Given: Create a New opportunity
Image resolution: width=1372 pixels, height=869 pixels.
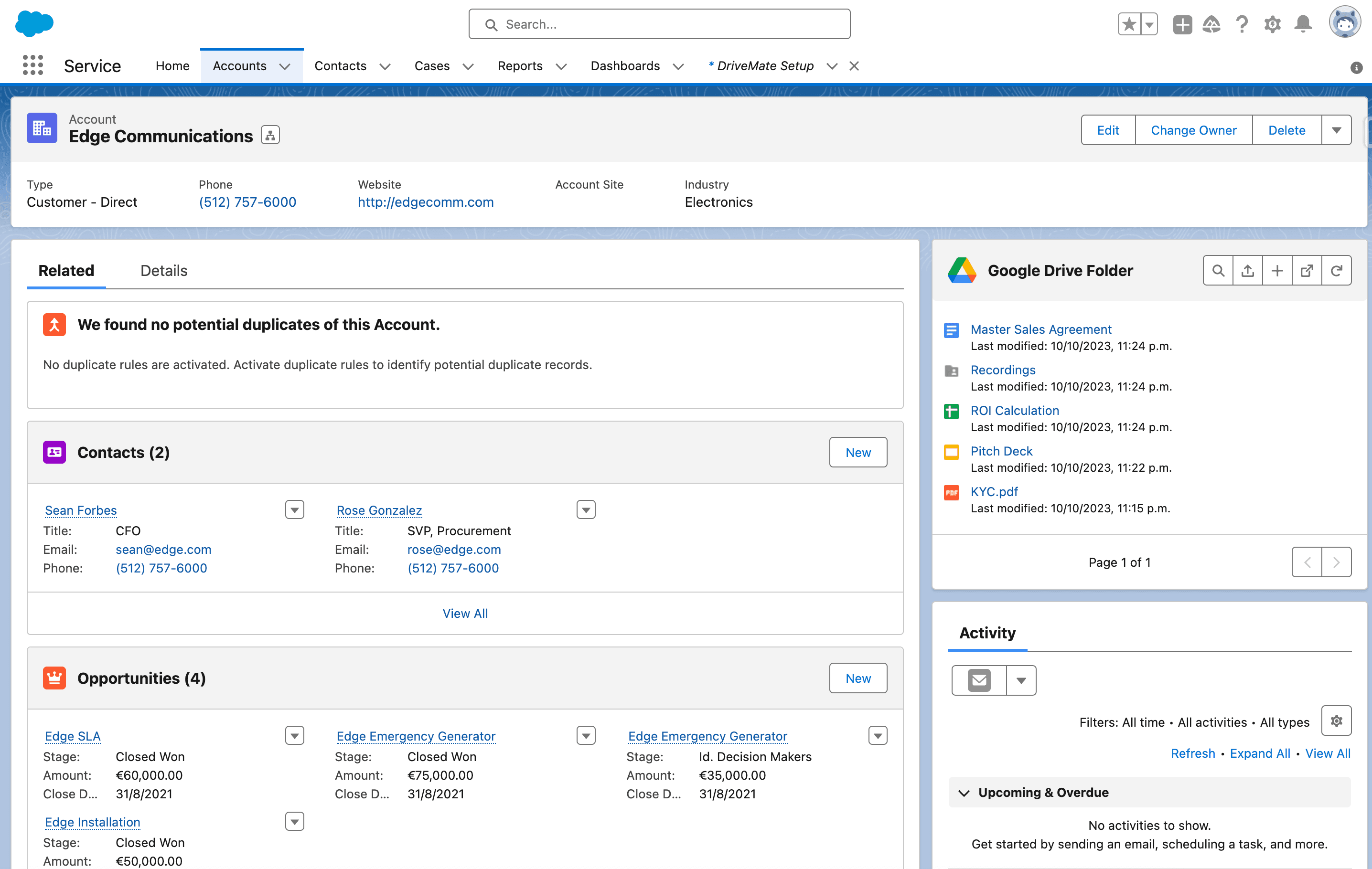Looking at the screenshot, I should 858,678.
